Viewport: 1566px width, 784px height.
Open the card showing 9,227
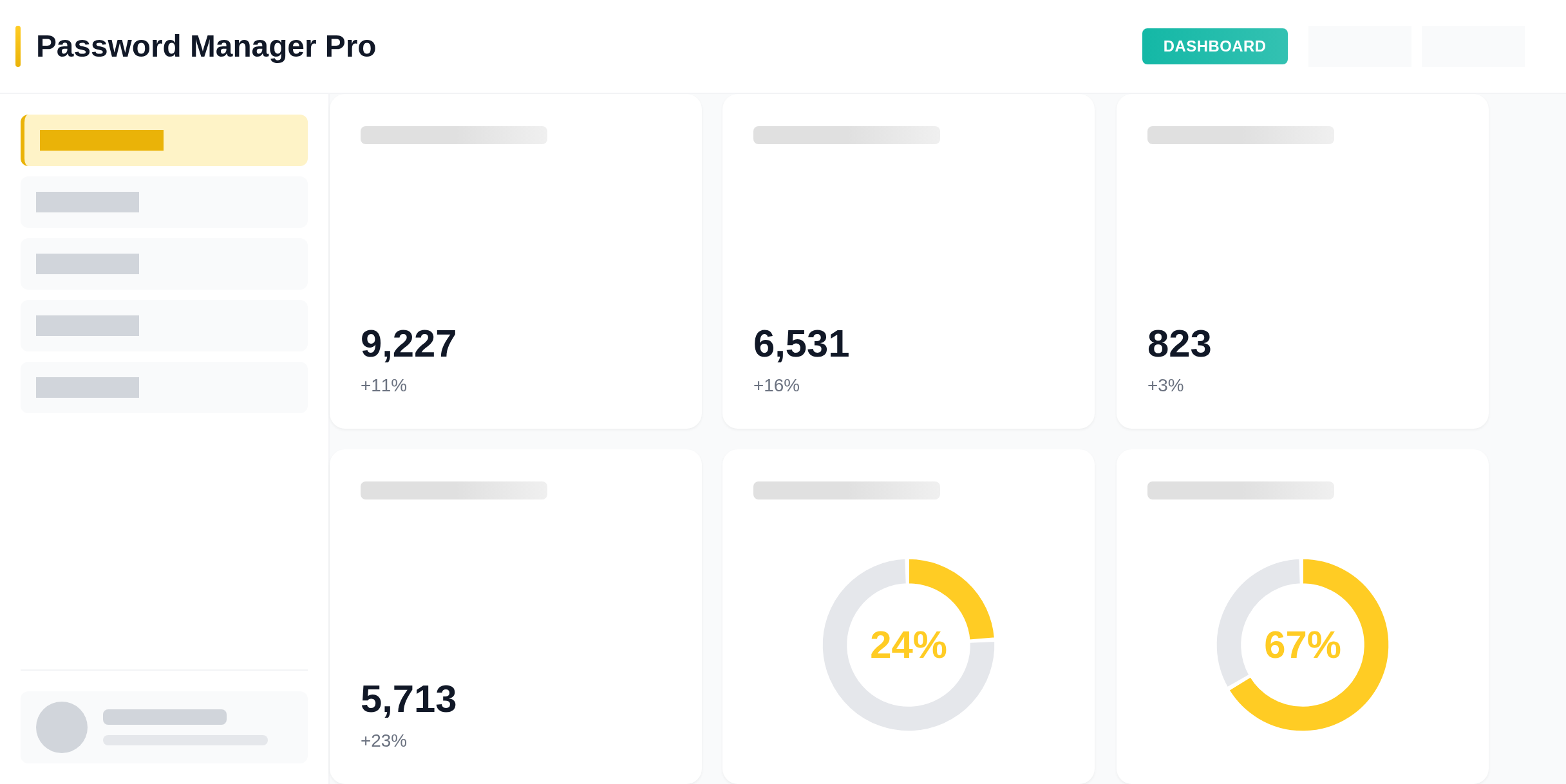(x=515, y=261)
